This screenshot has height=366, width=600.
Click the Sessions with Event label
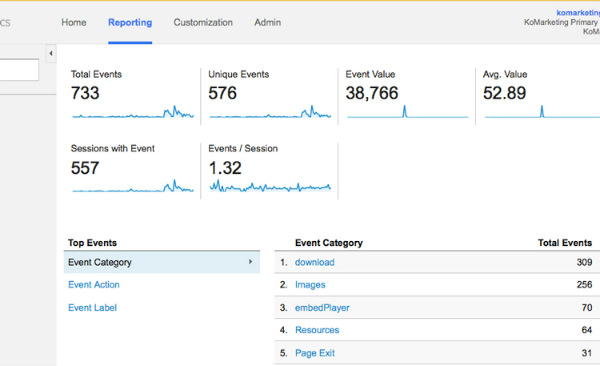point(112,148)
